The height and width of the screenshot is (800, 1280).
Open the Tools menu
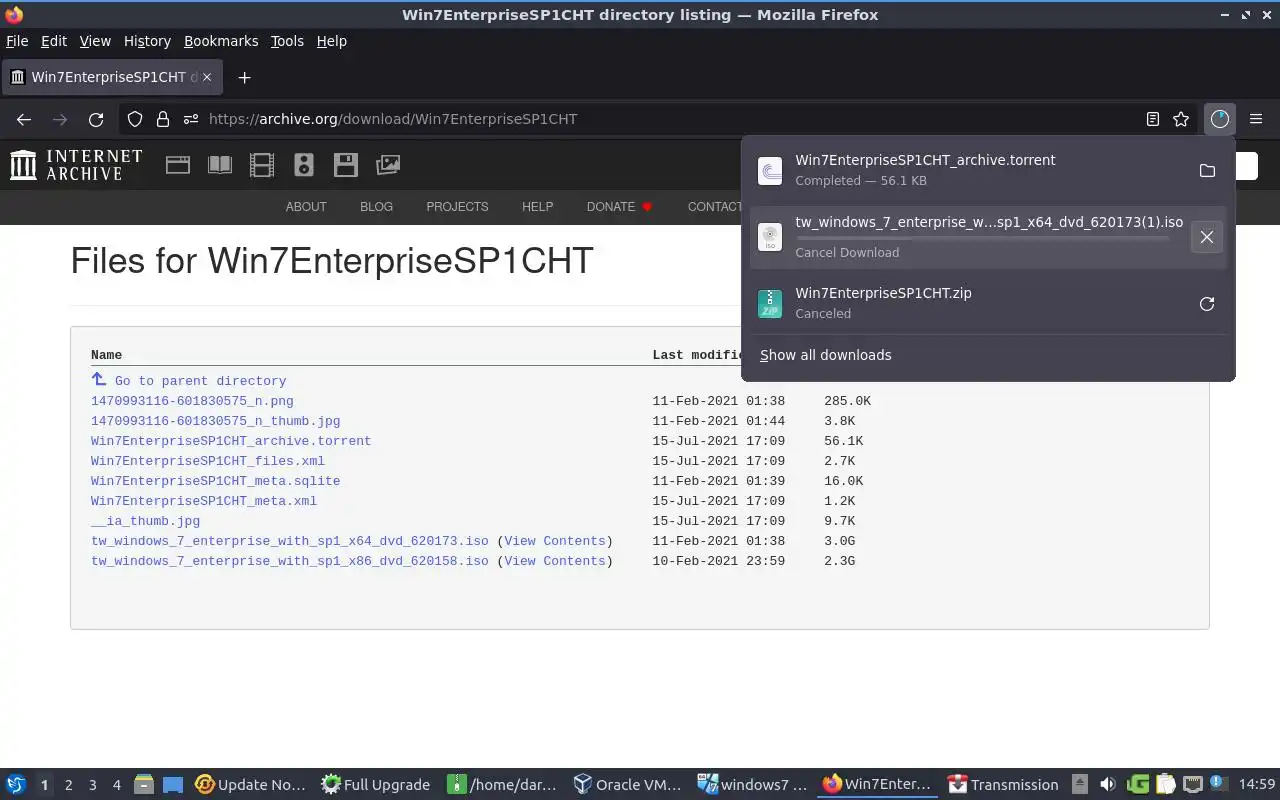287,41
